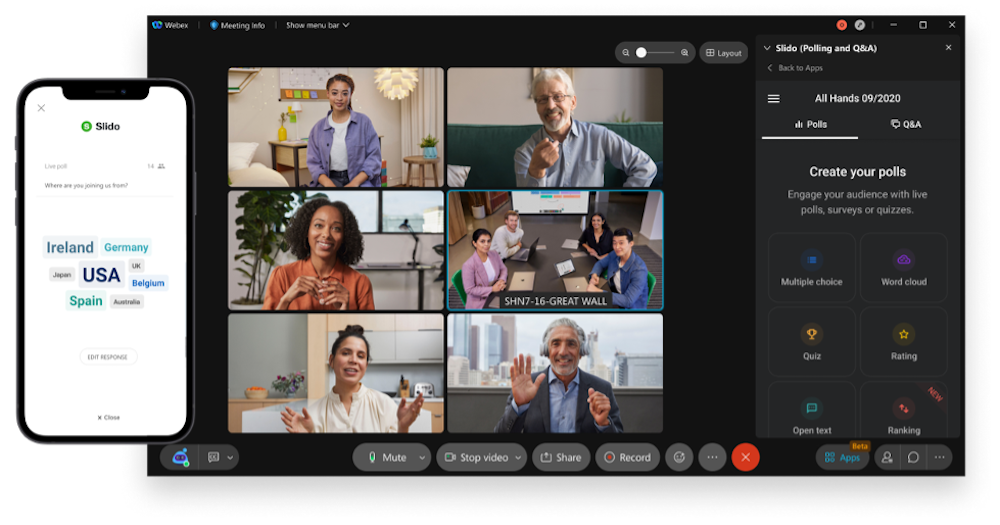
Task: End the meeting with the red X
Action: (x=746, y=457)
